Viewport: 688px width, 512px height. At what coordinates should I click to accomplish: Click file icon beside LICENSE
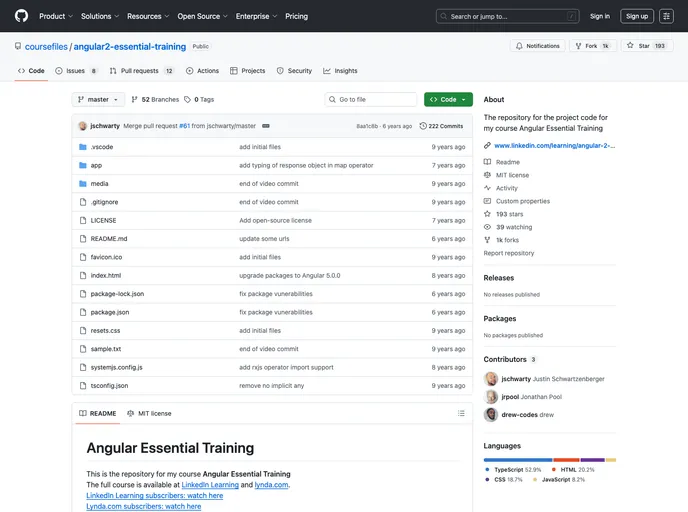point(82,220)
